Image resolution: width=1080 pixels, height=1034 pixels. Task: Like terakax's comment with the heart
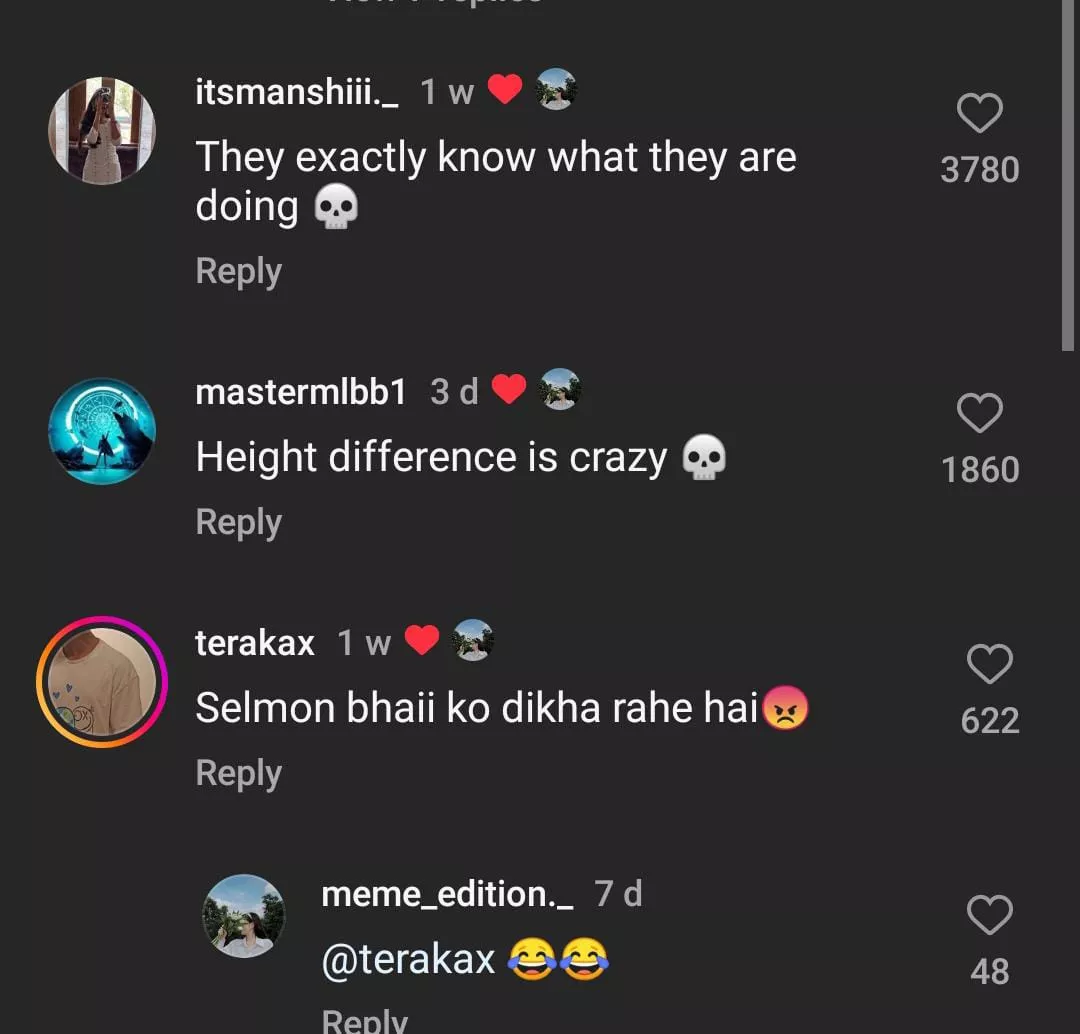pos(990,664)
